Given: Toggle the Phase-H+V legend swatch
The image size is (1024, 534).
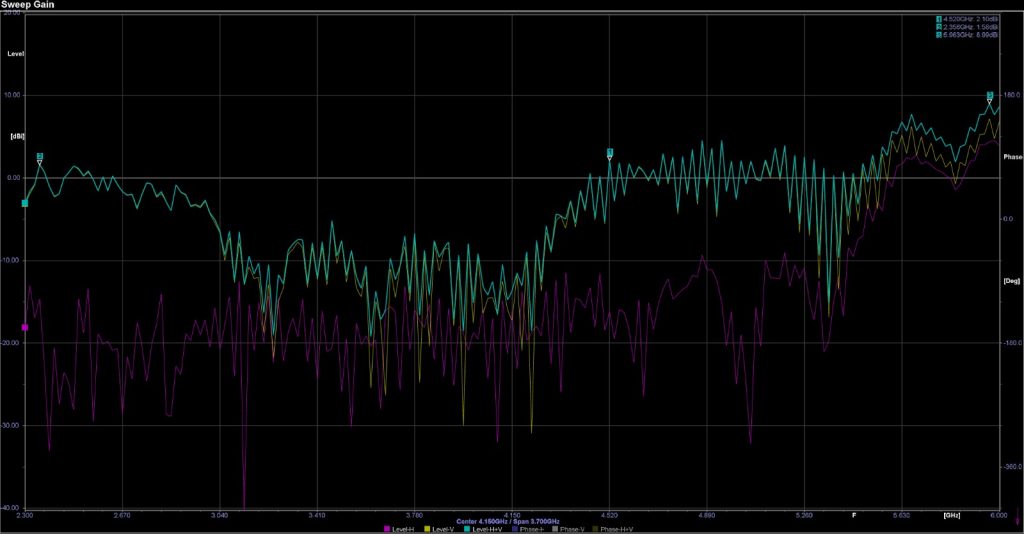Looking at the screenshot, I should (595, 529).
